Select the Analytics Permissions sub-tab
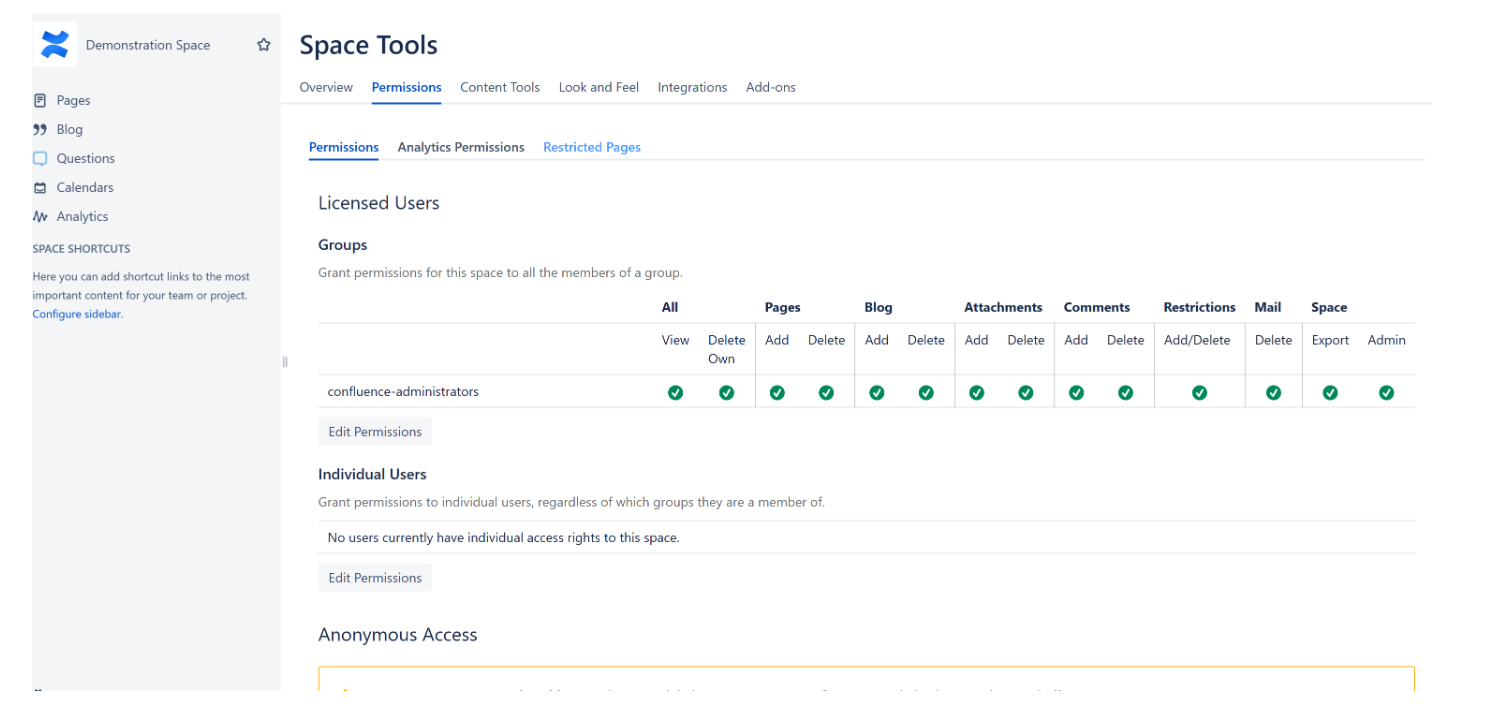 pos(460,147)
